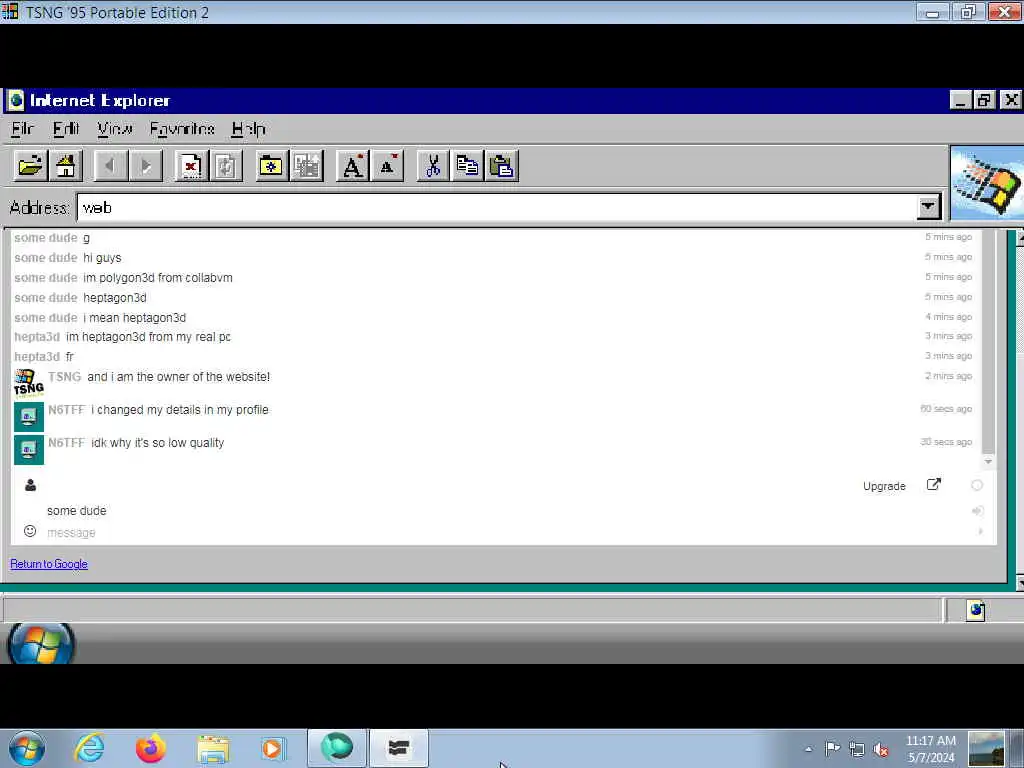Open Favorites folder icon

[272, 166]
